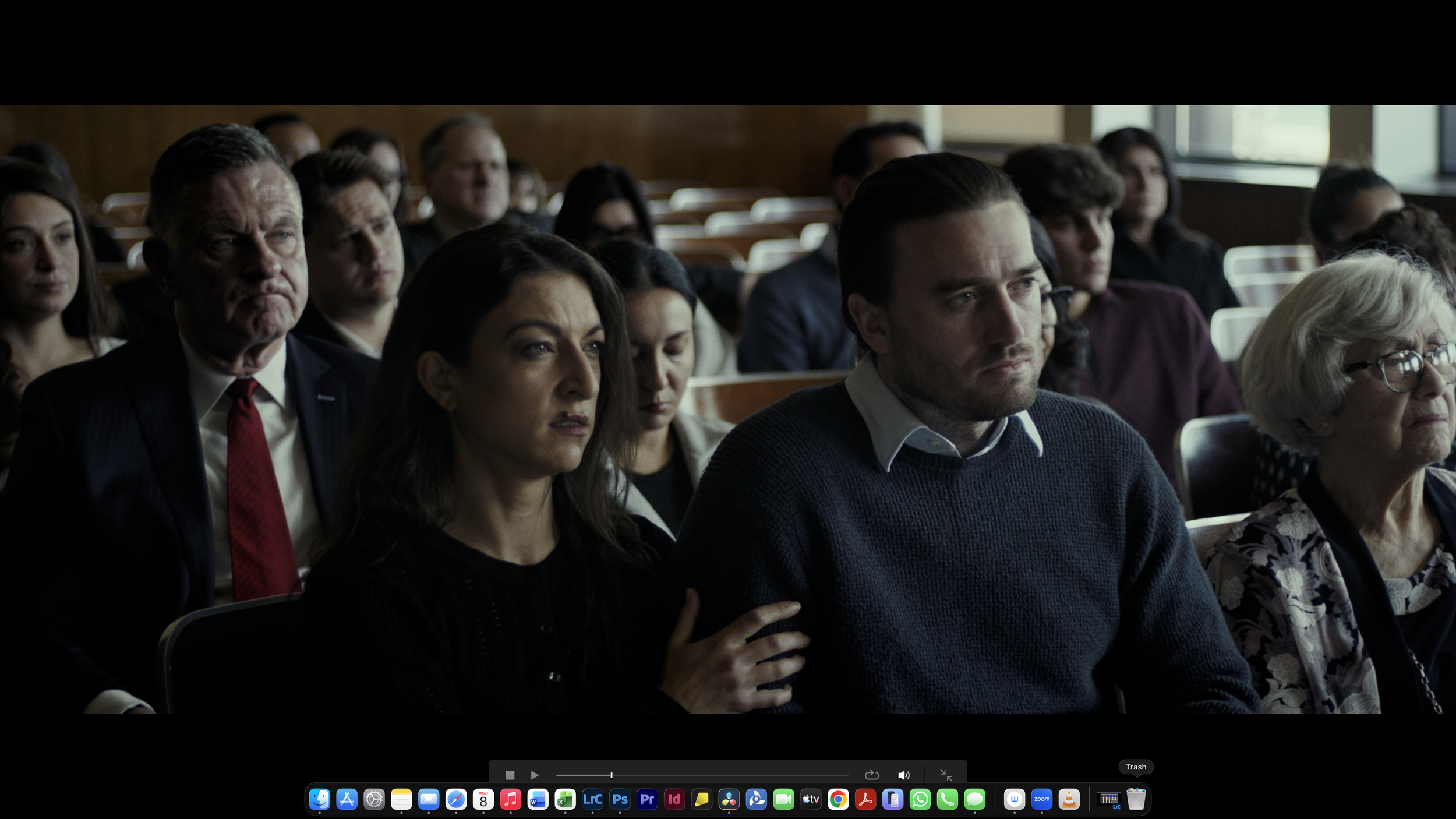This screenshot has width=1456, height=819.
Task: Open the Trash in the Dock
Action: (1136, 799)
